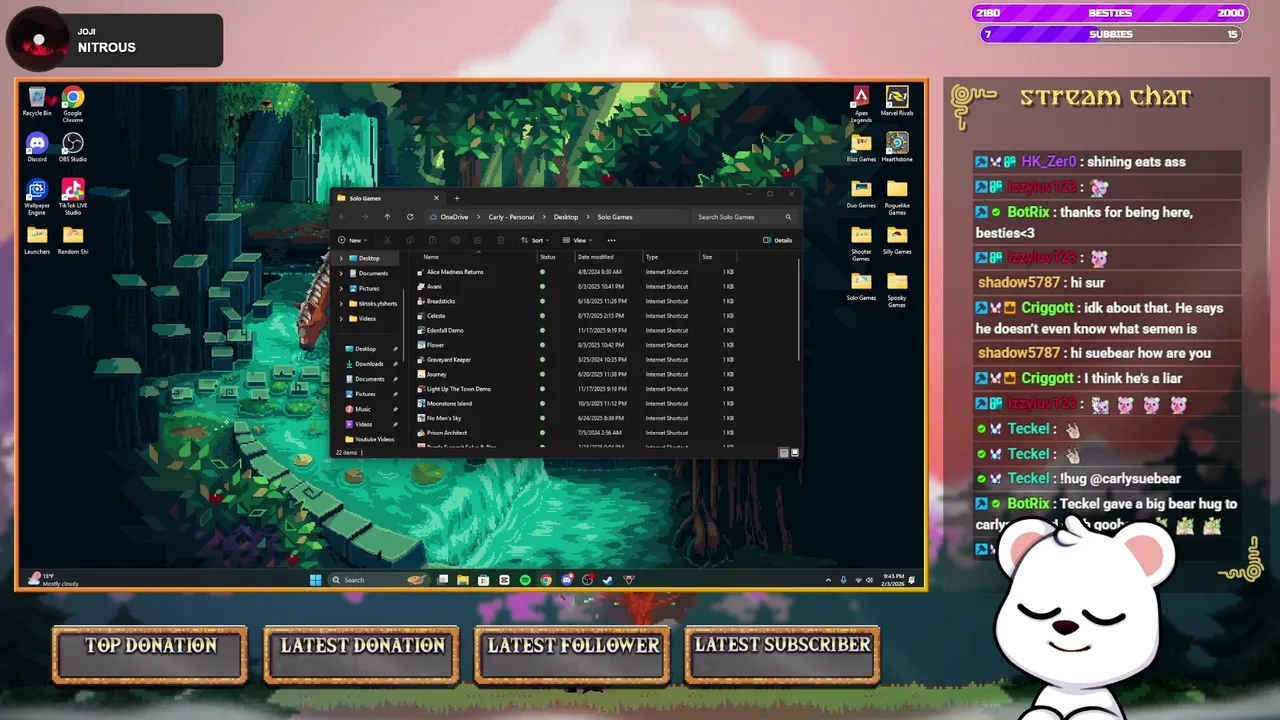
Task: Select the OBS Studio desktop shortcut
Action: point(72,148)
